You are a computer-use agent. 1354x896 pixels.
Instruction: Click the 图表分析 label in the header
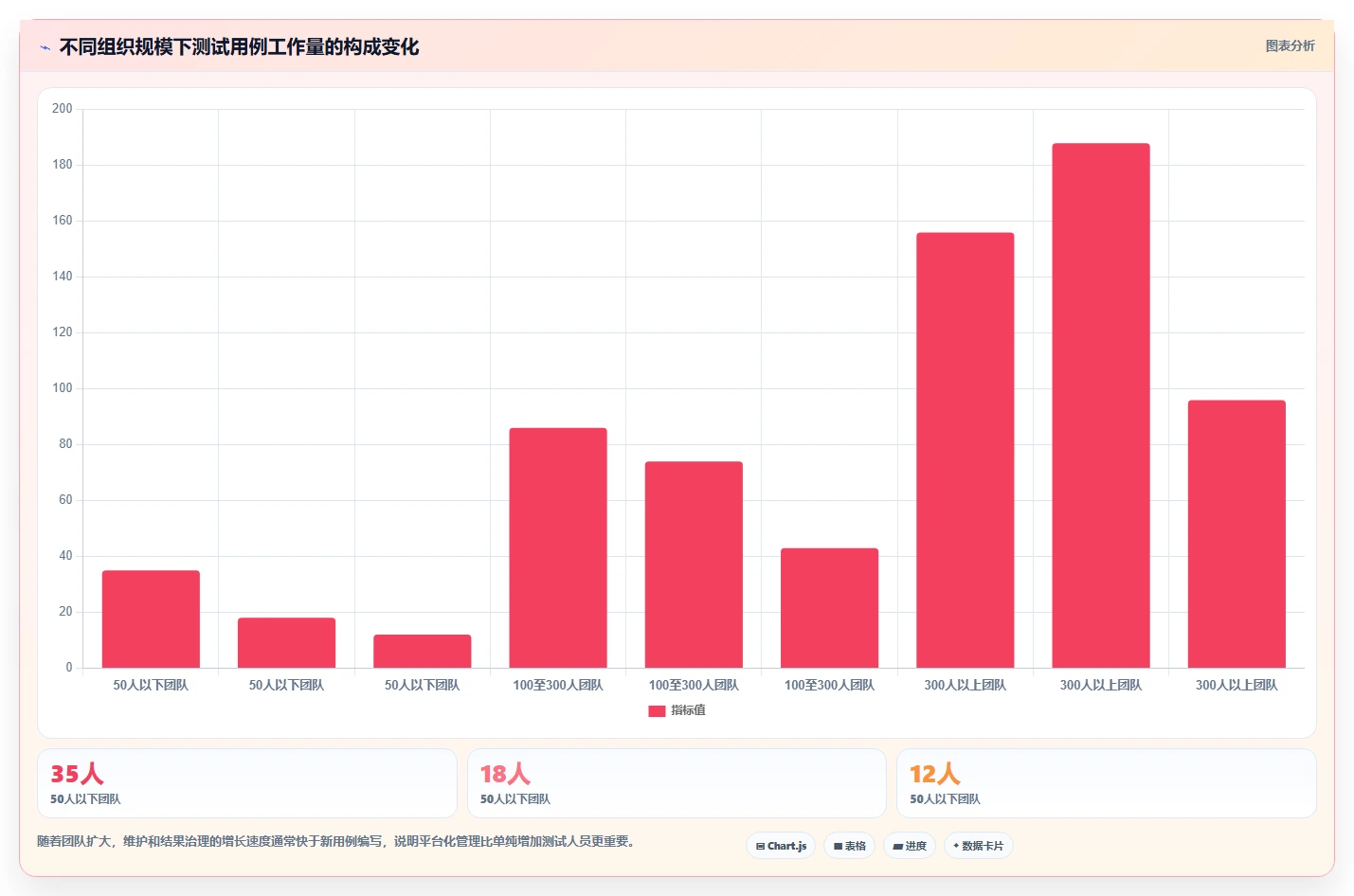[x=1291, y=45]
